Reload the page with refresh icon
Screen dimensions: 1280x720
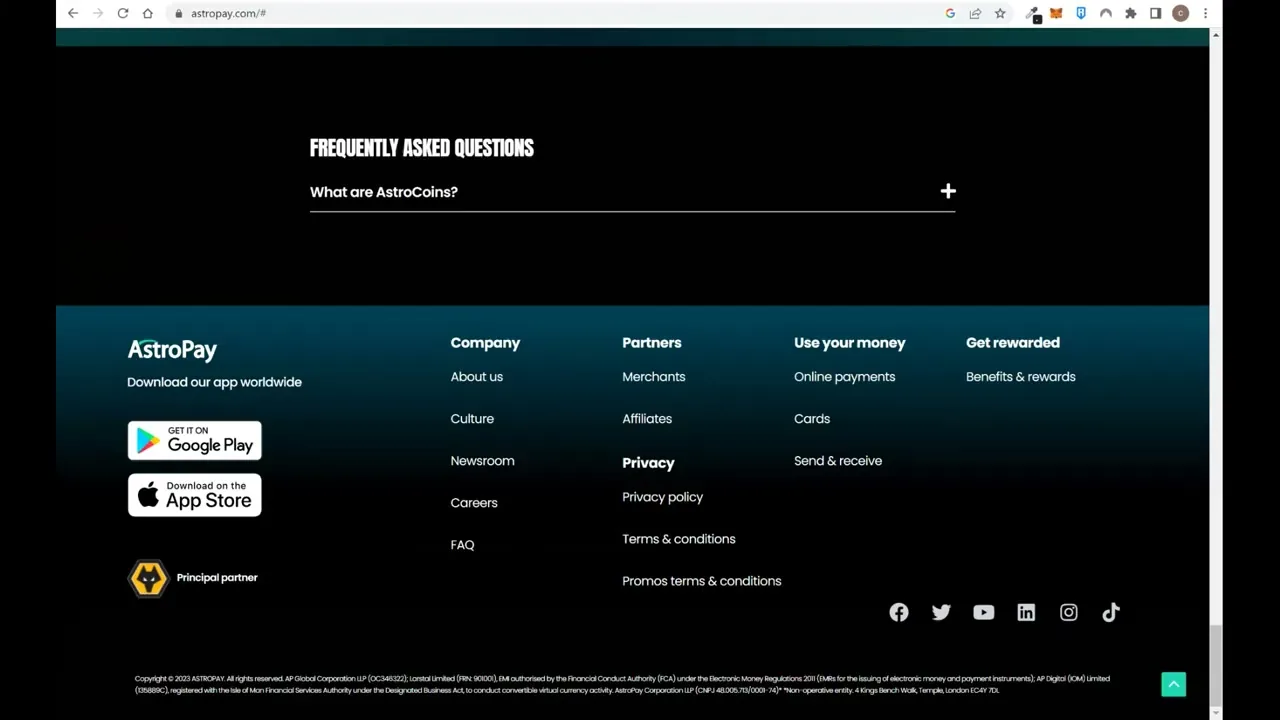[x=122, y=13]
